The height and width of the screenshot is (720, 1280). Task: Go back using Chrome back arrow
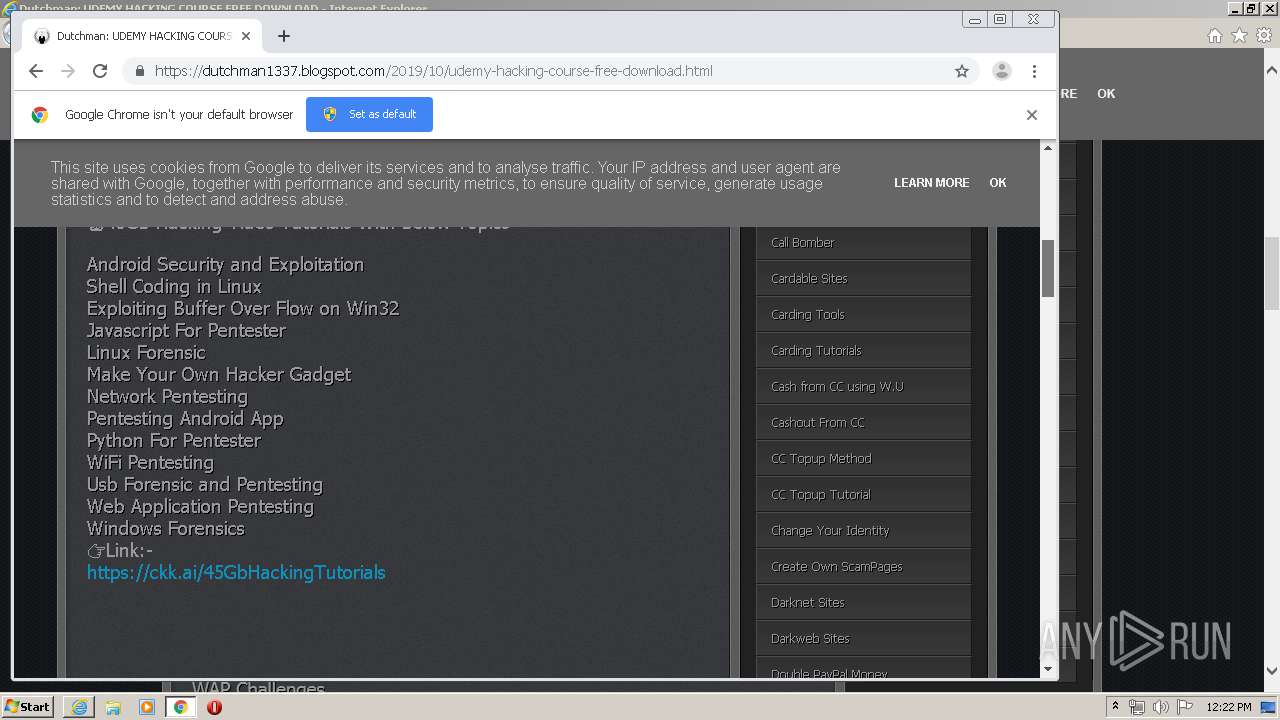pos(36,71)
